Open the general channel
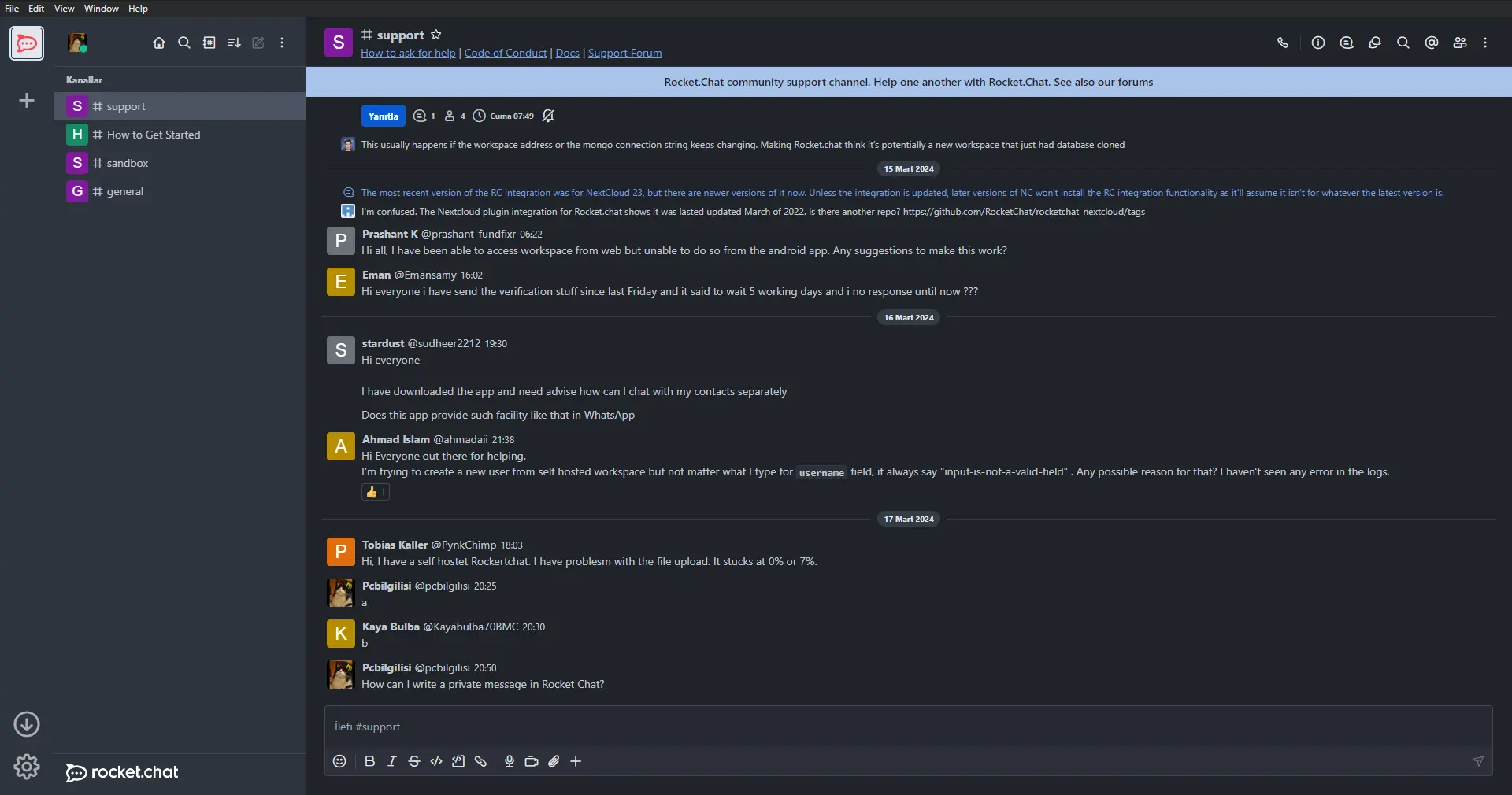Screen dimensions: 1512x795 point(180,191)
